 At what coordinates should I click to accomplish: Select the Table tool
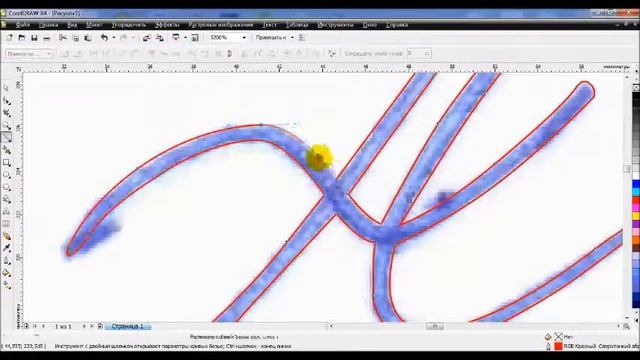(x=7, y=224)
